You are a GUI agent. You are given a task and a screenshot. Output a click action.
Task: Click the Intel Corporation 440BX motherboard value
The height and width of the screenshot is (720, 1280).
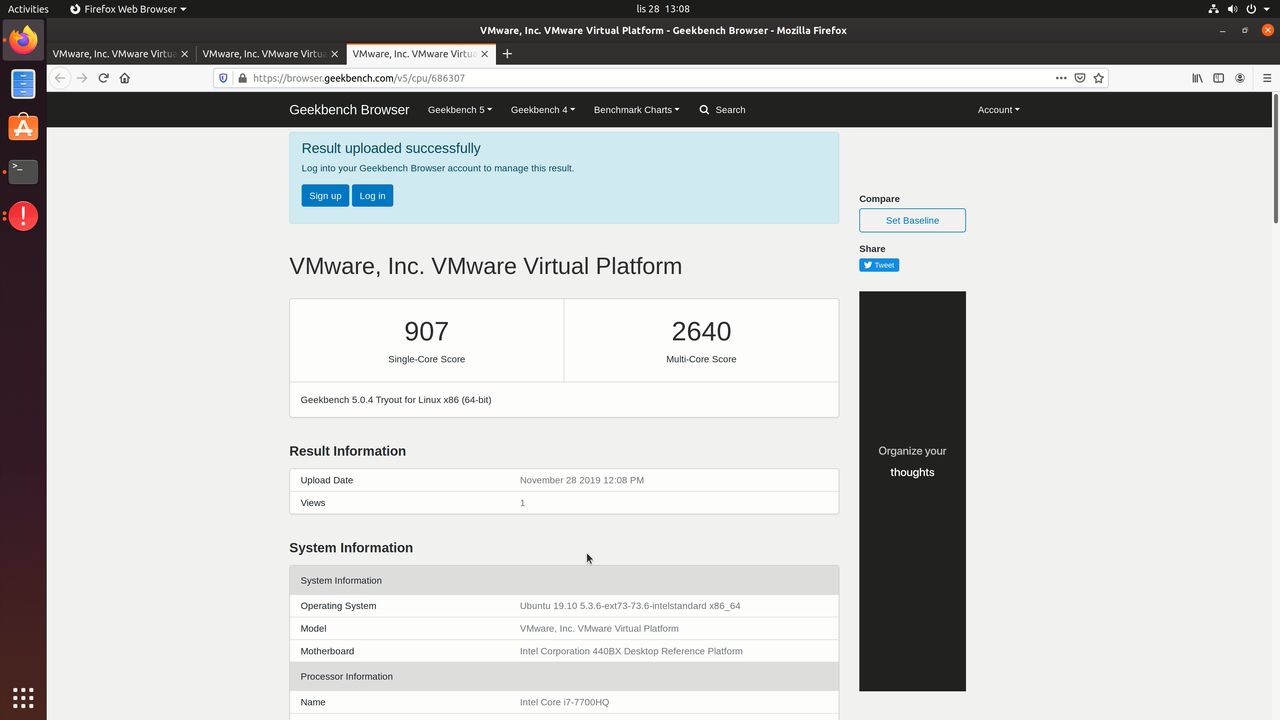pyautogui.click(x=631, y=651)
